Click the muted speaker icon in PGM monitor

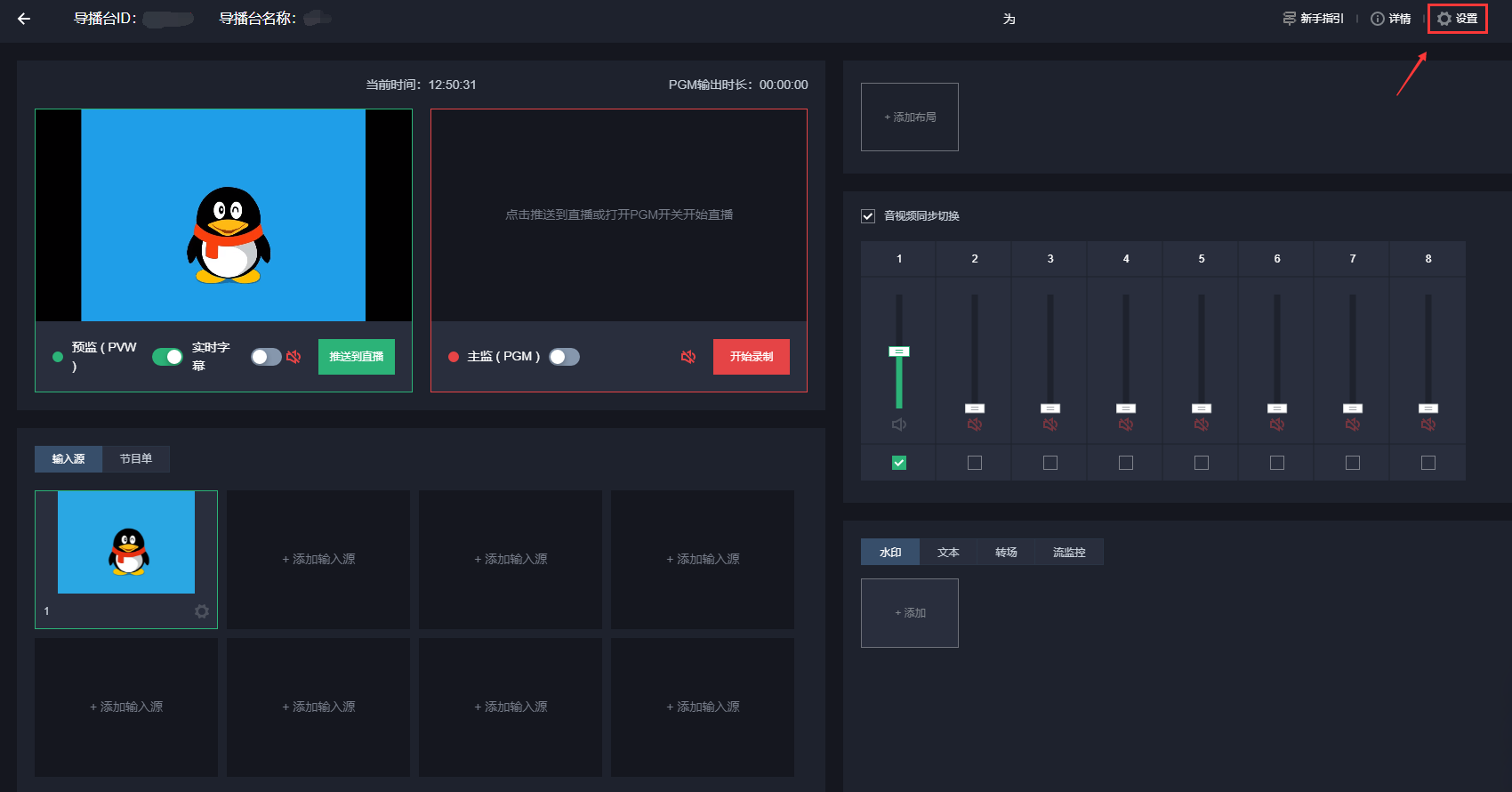[x=688, y=357]
